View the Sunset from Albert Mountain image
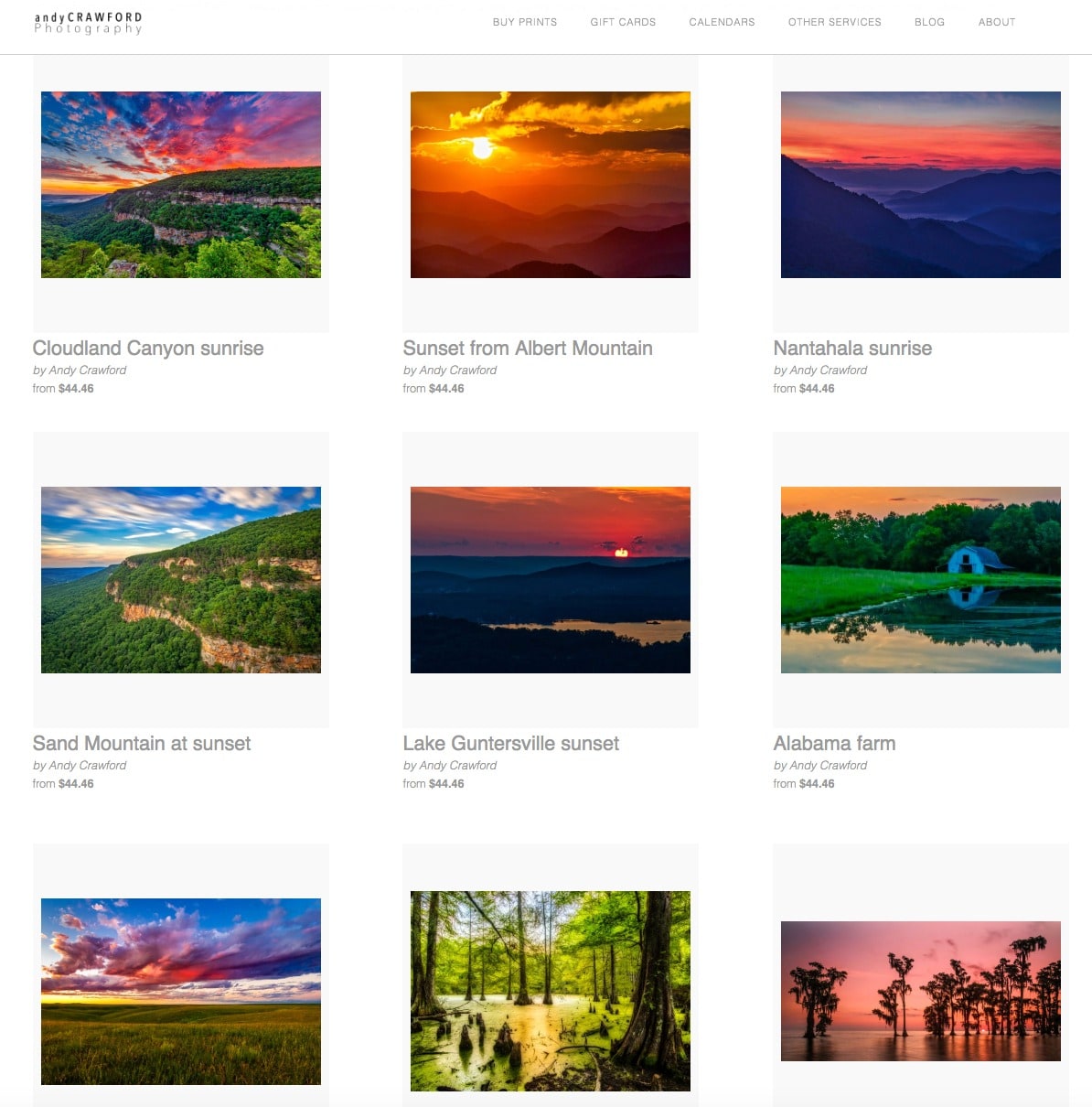 tap(551, 185)
